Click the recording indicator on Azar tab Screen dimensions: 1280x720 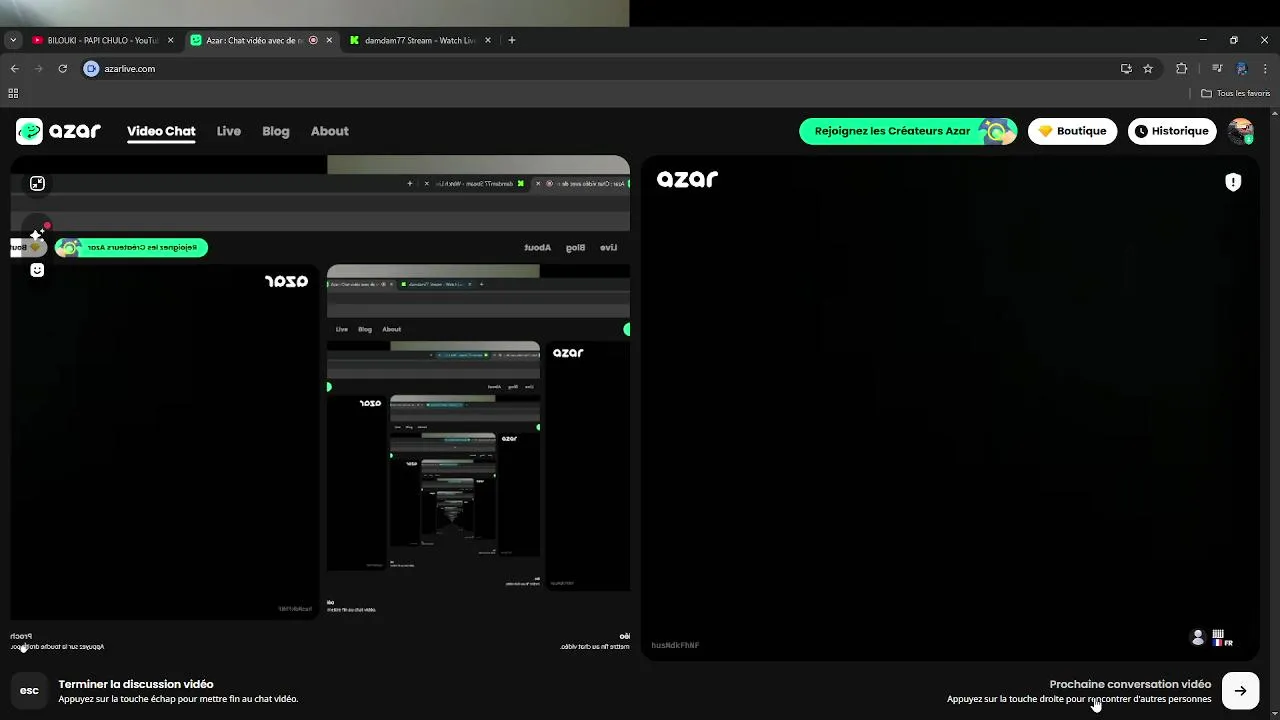pos(313,40)
